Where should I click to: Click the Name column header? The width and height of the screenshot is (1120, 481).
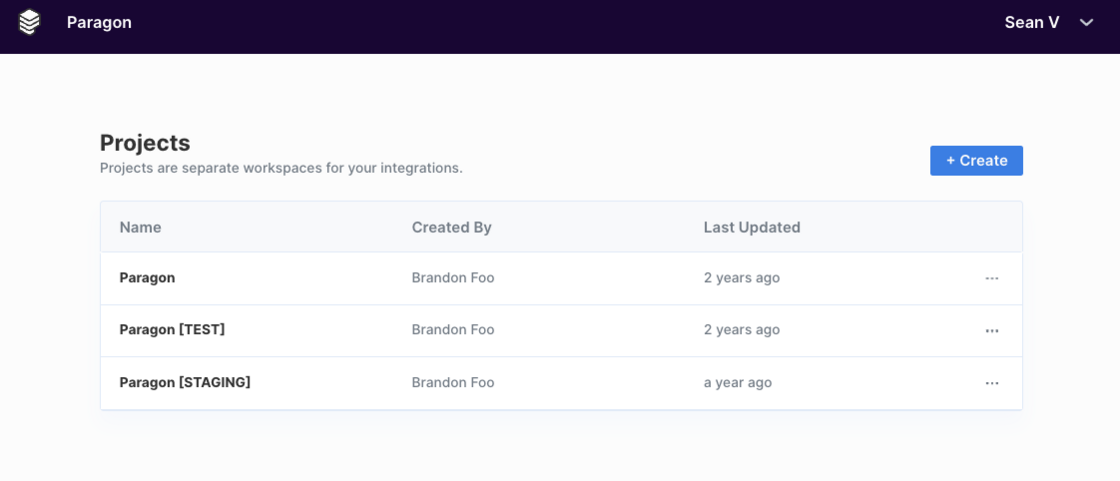[140, 227]
